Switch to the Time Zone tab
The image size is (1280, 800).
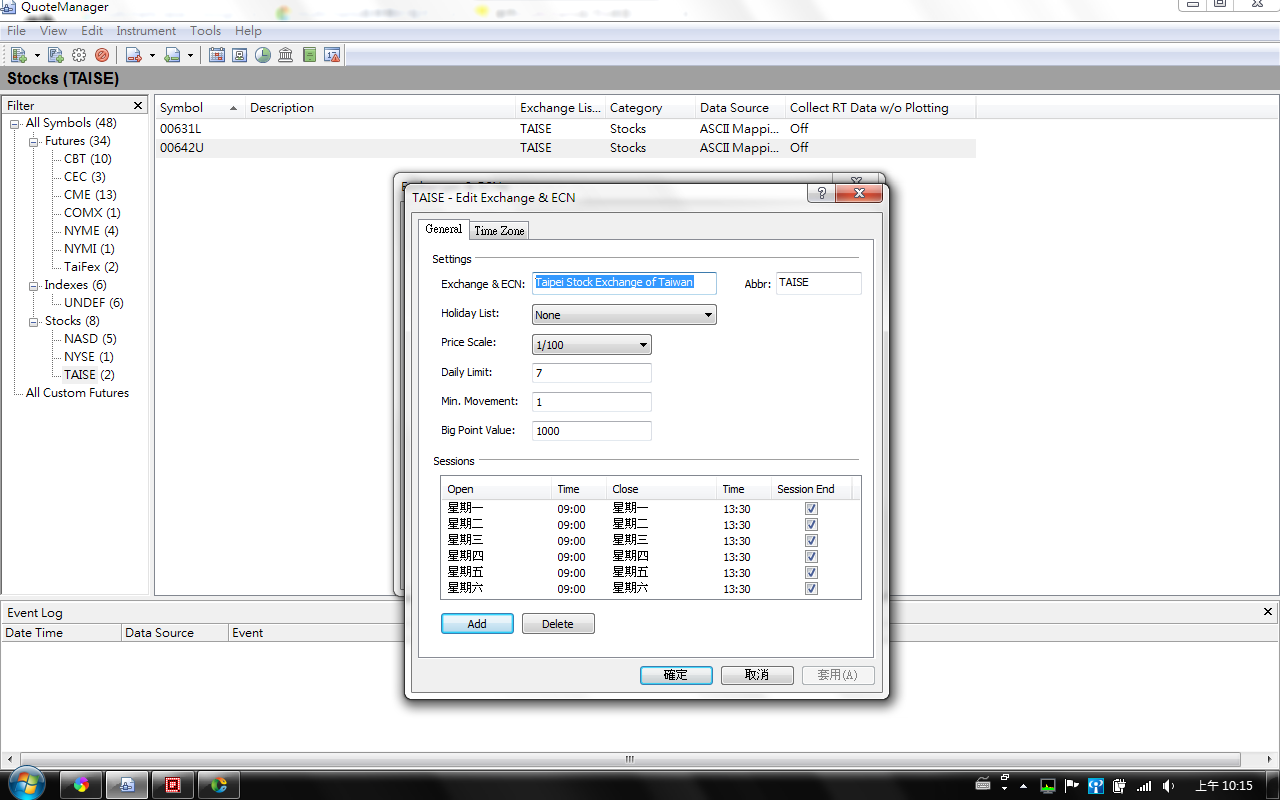(499, 230)
